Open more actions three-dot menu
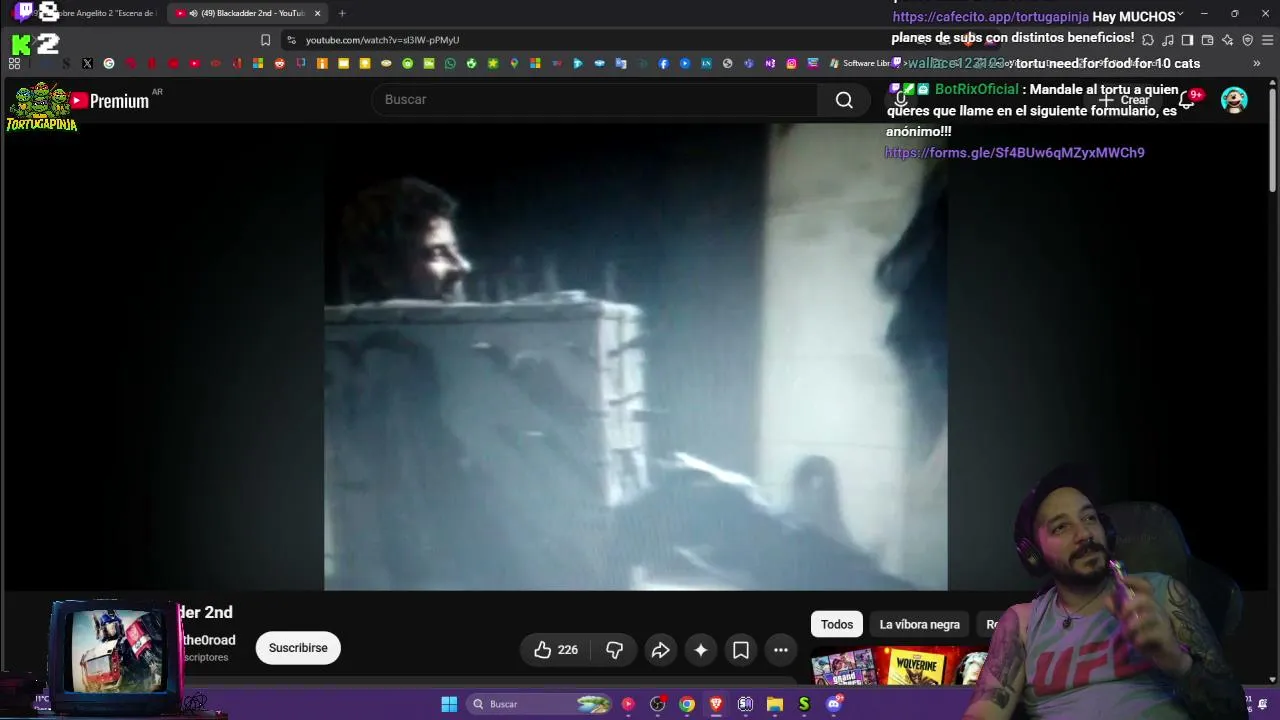Screen dimensions: 1280x720 coord(781,650)
